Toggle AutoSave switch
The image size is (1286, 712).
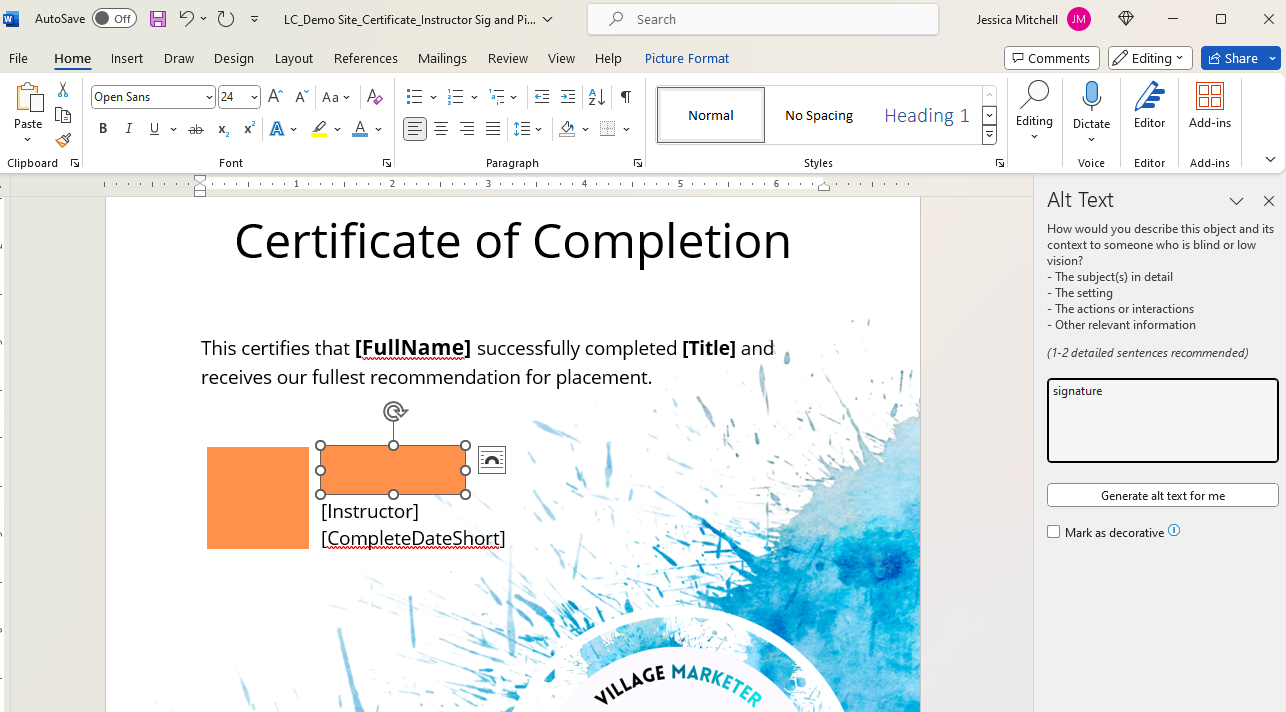coord(114,19)
